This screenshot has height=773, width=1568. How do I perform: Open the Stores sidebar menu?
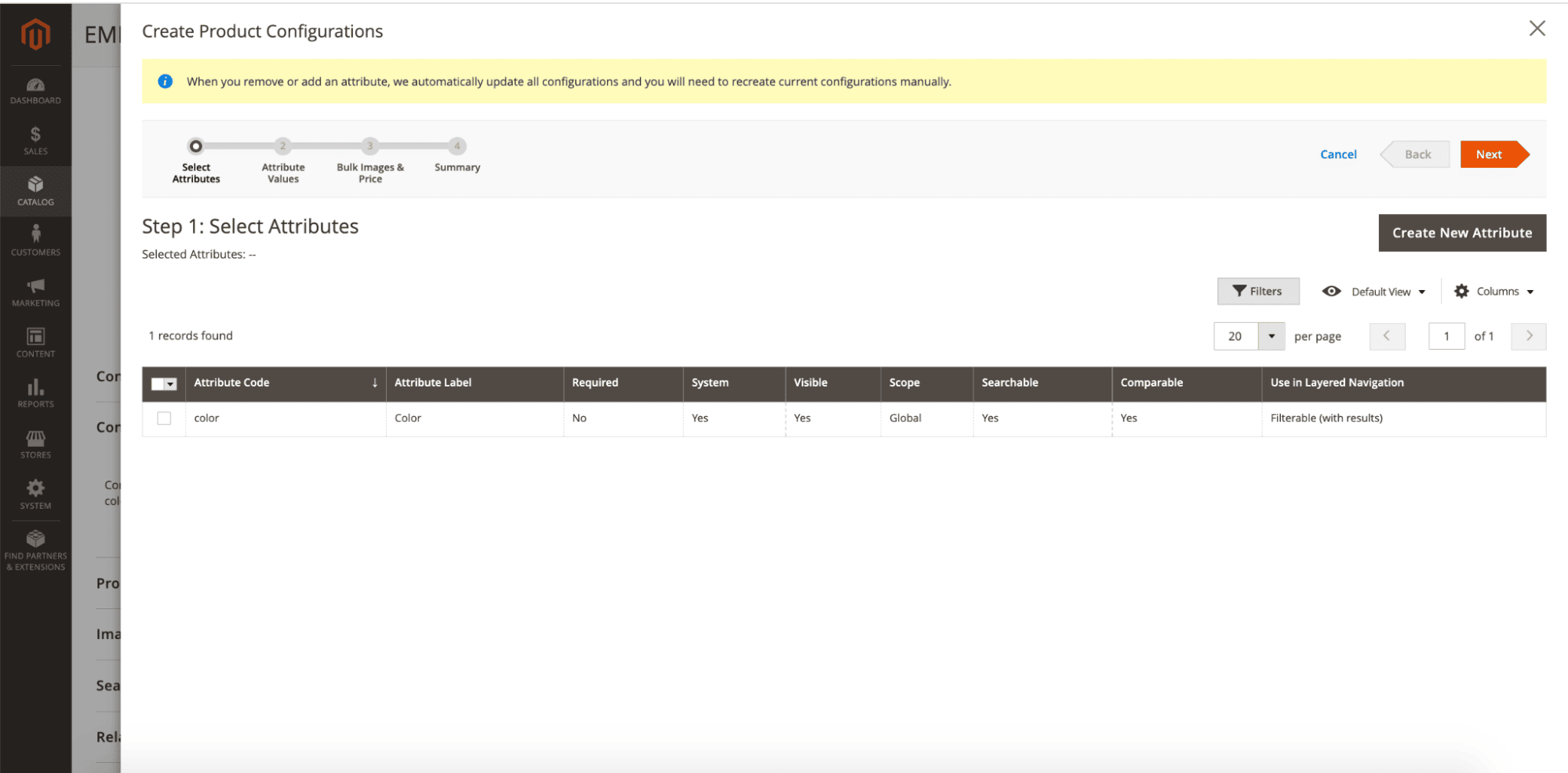(x=35, y=445)
